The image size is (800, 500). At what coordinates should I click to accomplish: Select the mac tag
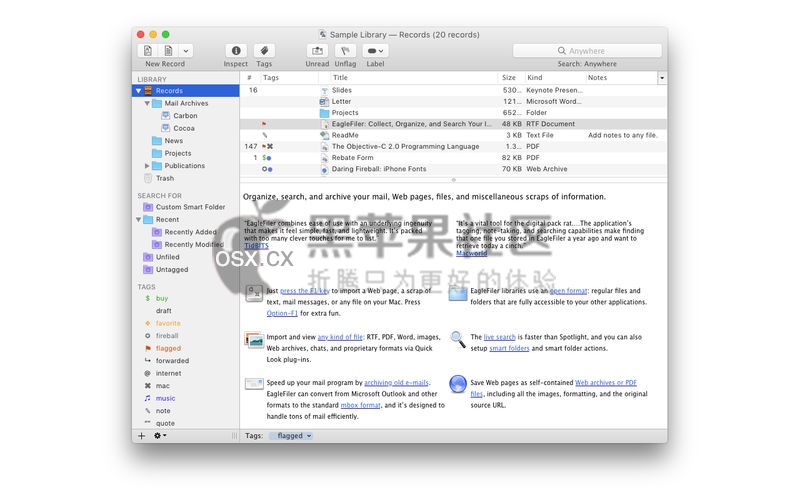point(162,386)
